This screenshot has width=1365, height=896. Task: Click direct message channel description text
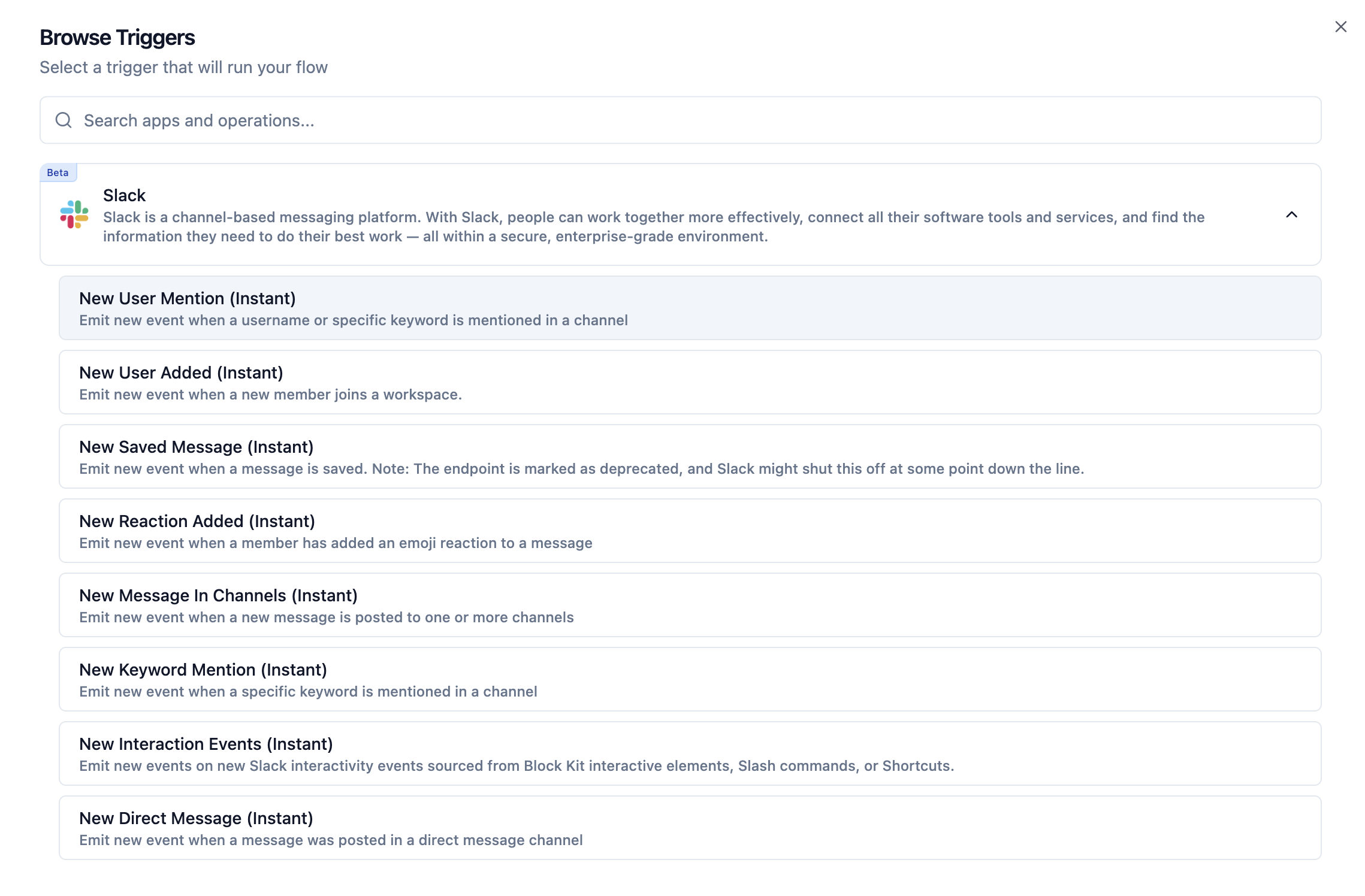coord(331,840)
